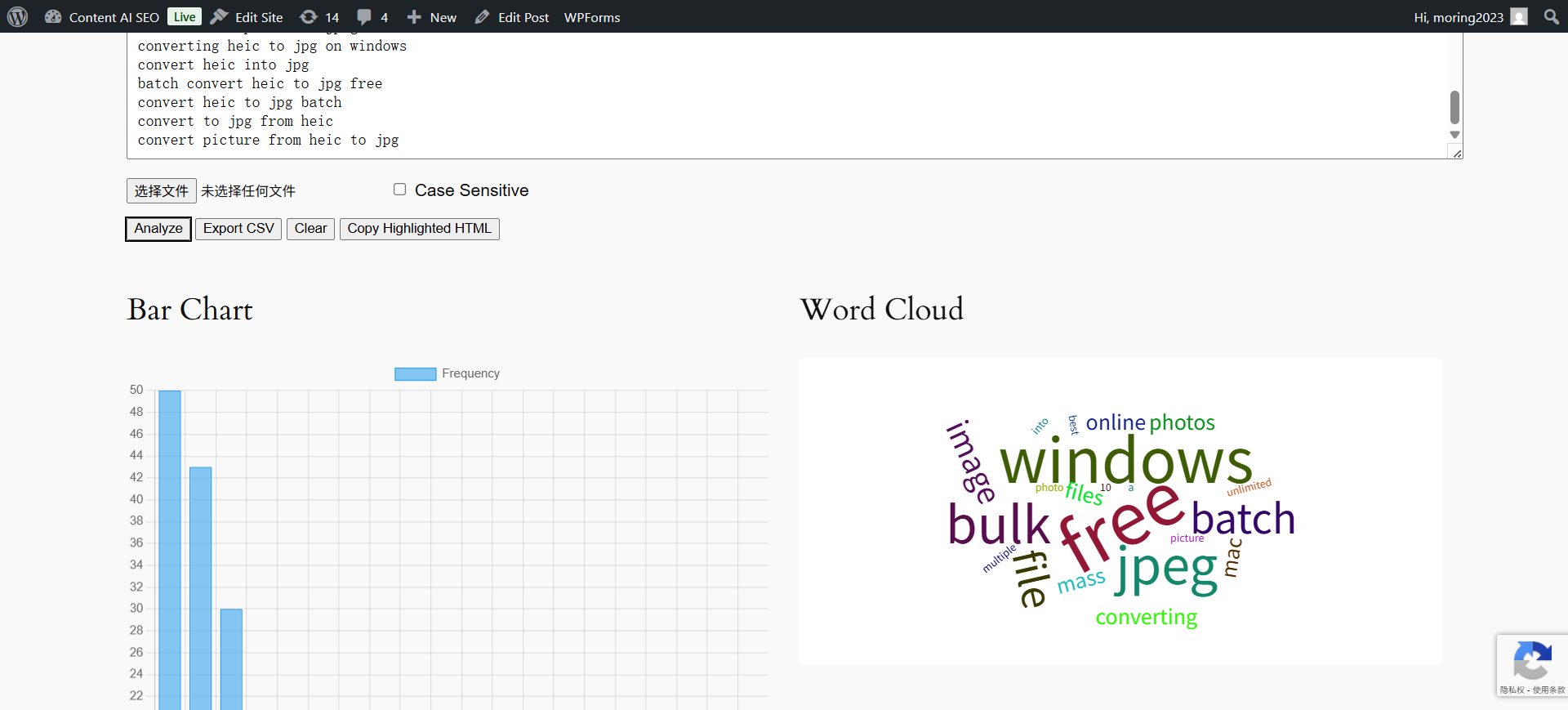The height and width of the screenshot is (710, 1568).
Task: Open the Content AI SEO dashboard icon
Action: pos(53,17)
